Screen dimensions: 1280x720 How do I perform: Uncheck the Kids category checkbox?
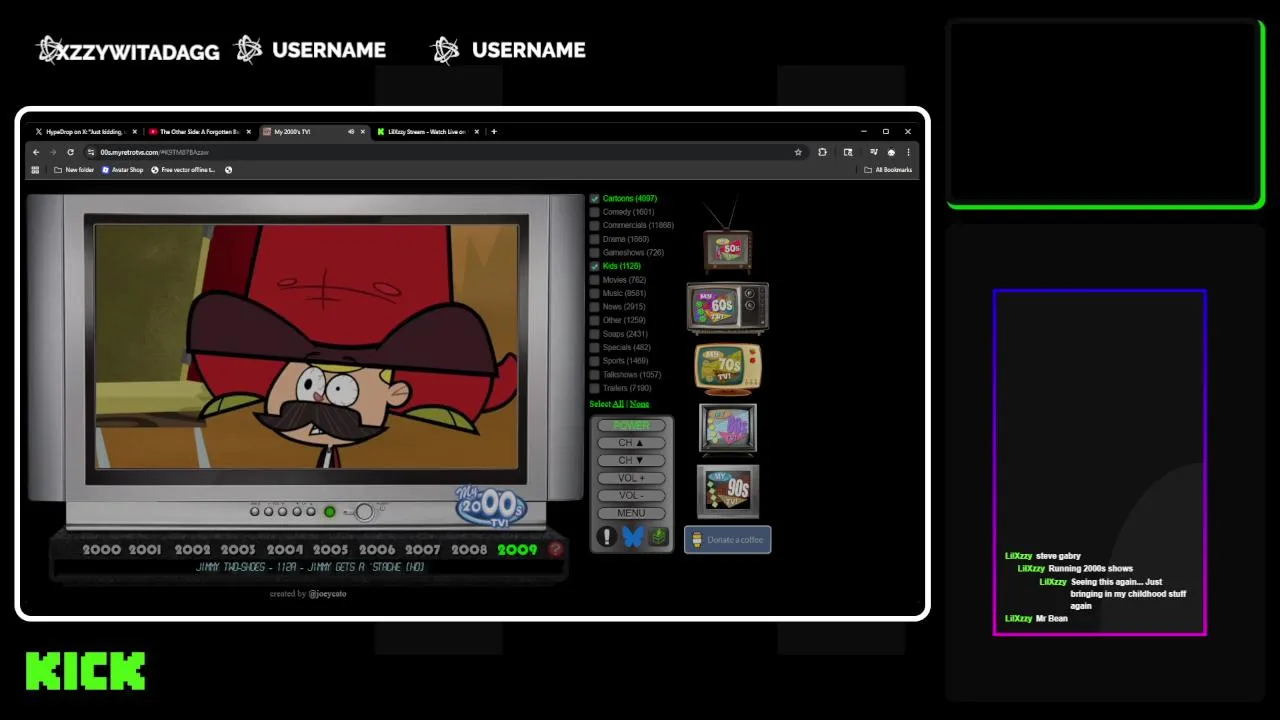pos(594,267)
